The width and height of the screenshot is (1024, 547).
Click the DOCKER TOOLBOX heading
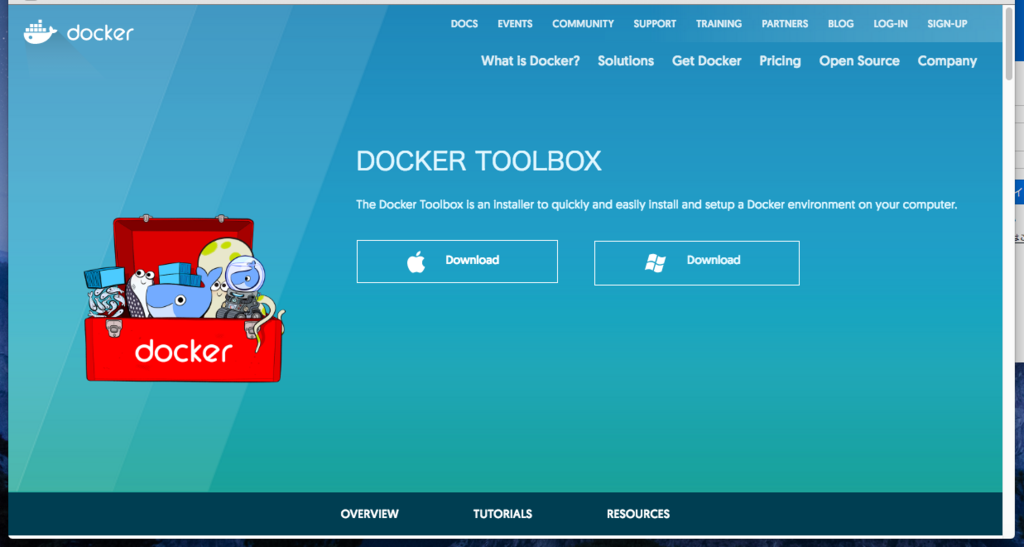tap(479, 161)
